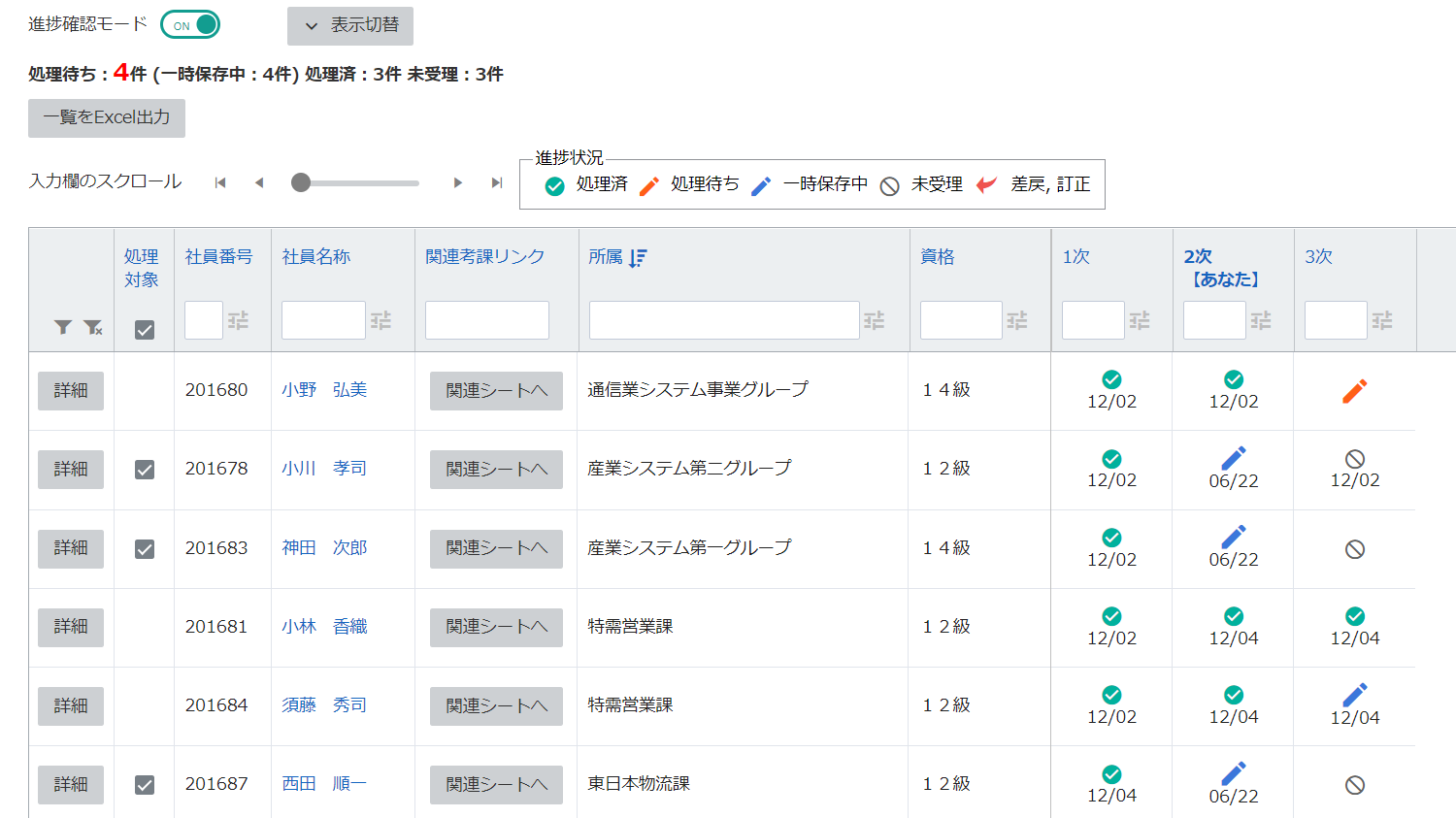
Task: Click orange pencil in 3次 for 小野 弘美
Action: point(1354,391)
